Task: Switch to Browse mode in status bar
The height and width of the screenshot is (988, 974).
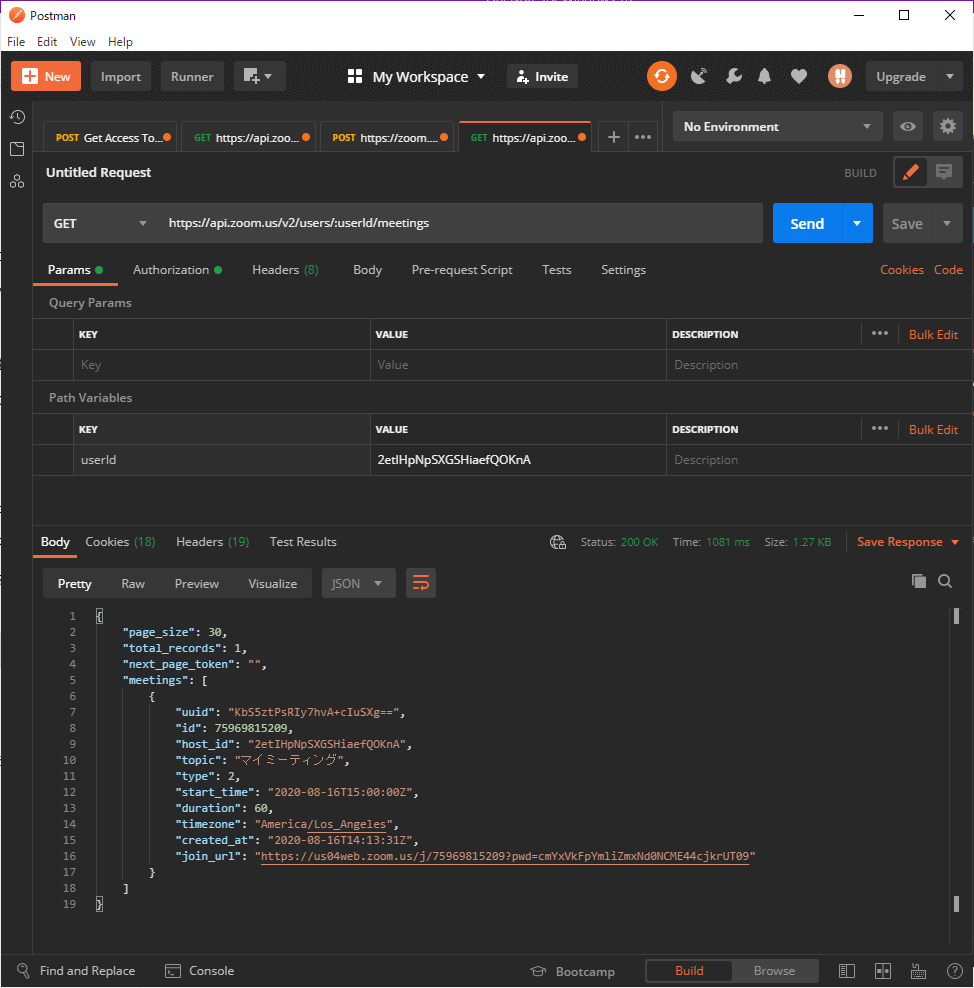Action: (x=774, y=971)
